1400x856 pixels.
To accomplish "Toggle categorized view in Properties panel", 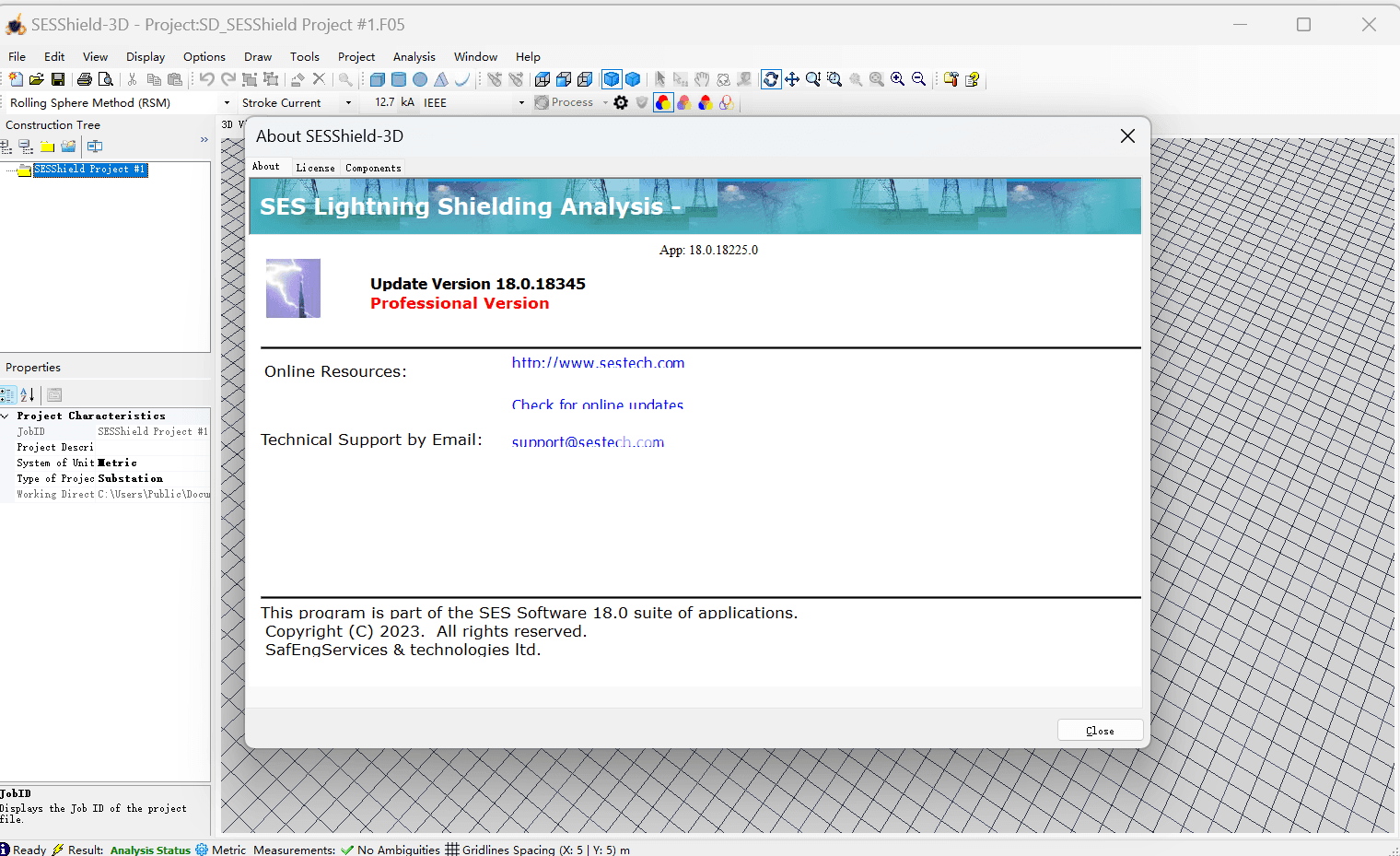I will pos(7,394).
